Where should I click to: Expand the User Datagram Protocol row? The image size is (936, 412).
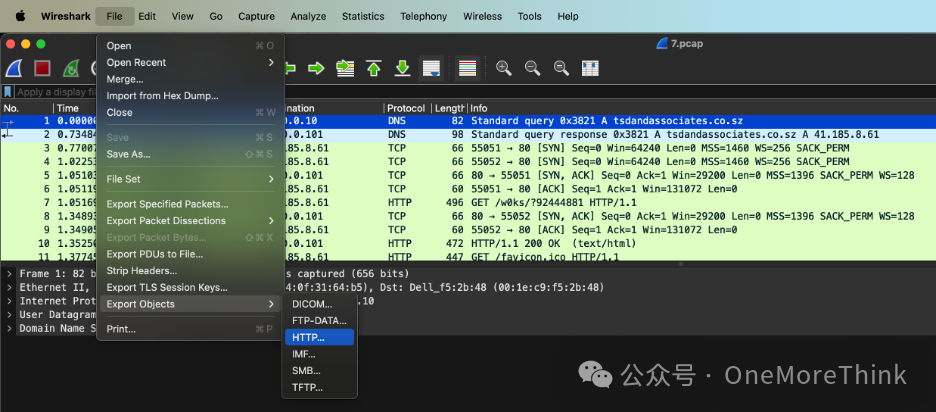click(10, 315)
